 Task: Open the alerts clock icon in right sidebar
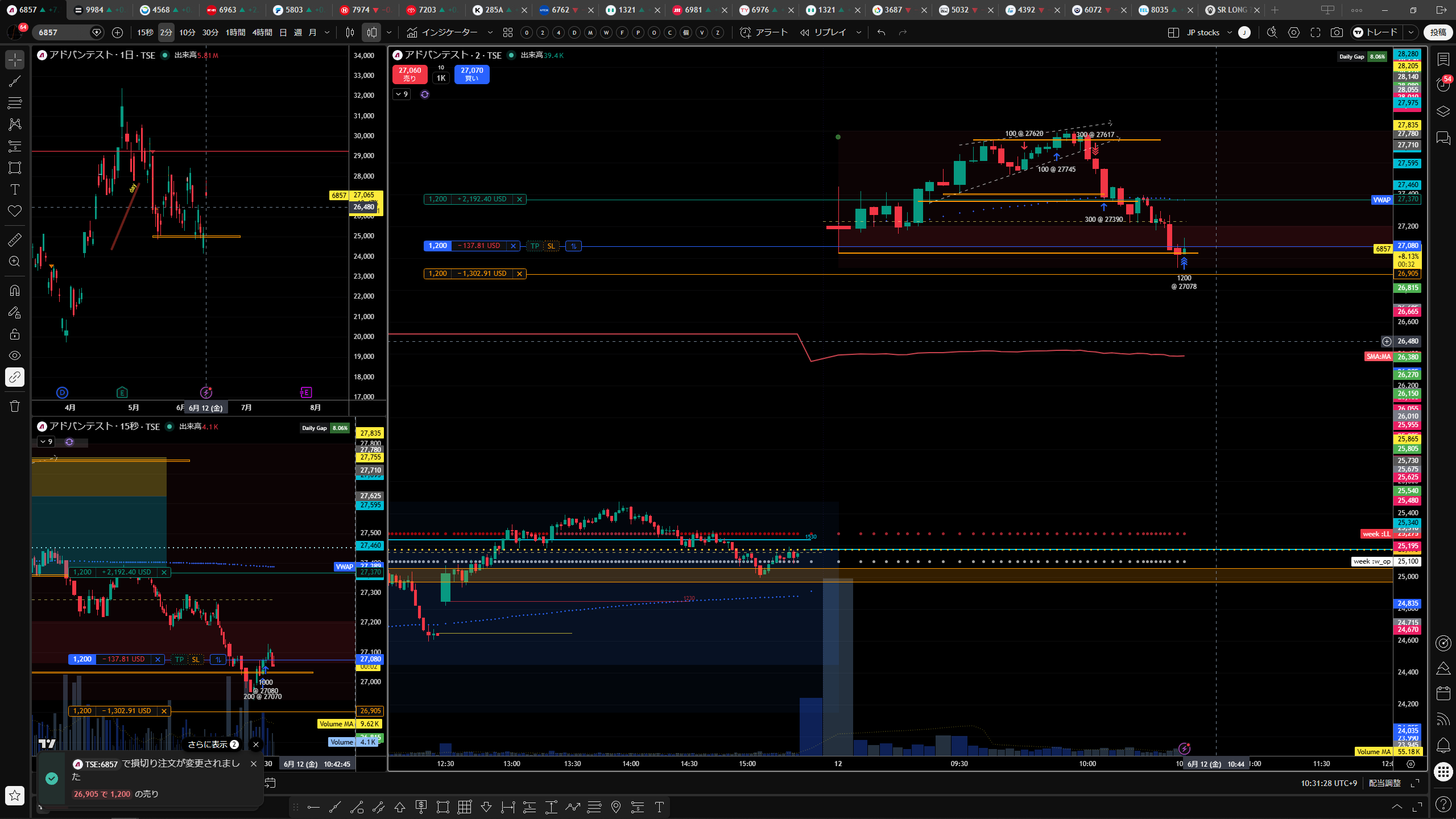(x=1443, y=85)
